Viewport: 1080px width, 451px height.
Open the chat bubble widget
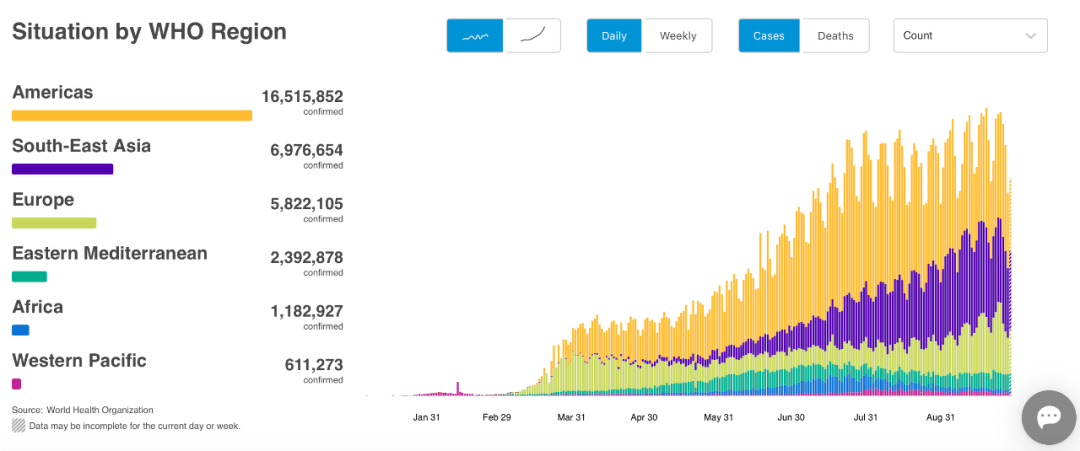tap(1048, 417)
